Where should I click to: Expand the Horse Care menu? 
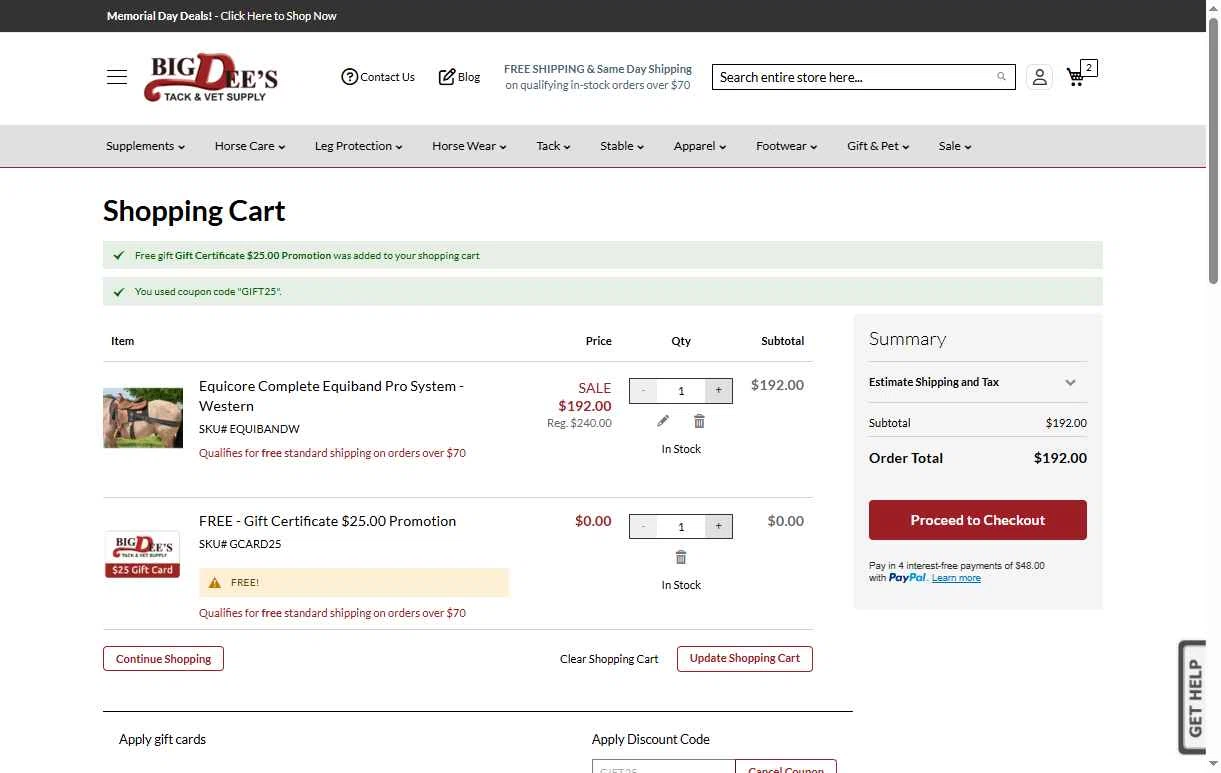[x=250, y=146]
